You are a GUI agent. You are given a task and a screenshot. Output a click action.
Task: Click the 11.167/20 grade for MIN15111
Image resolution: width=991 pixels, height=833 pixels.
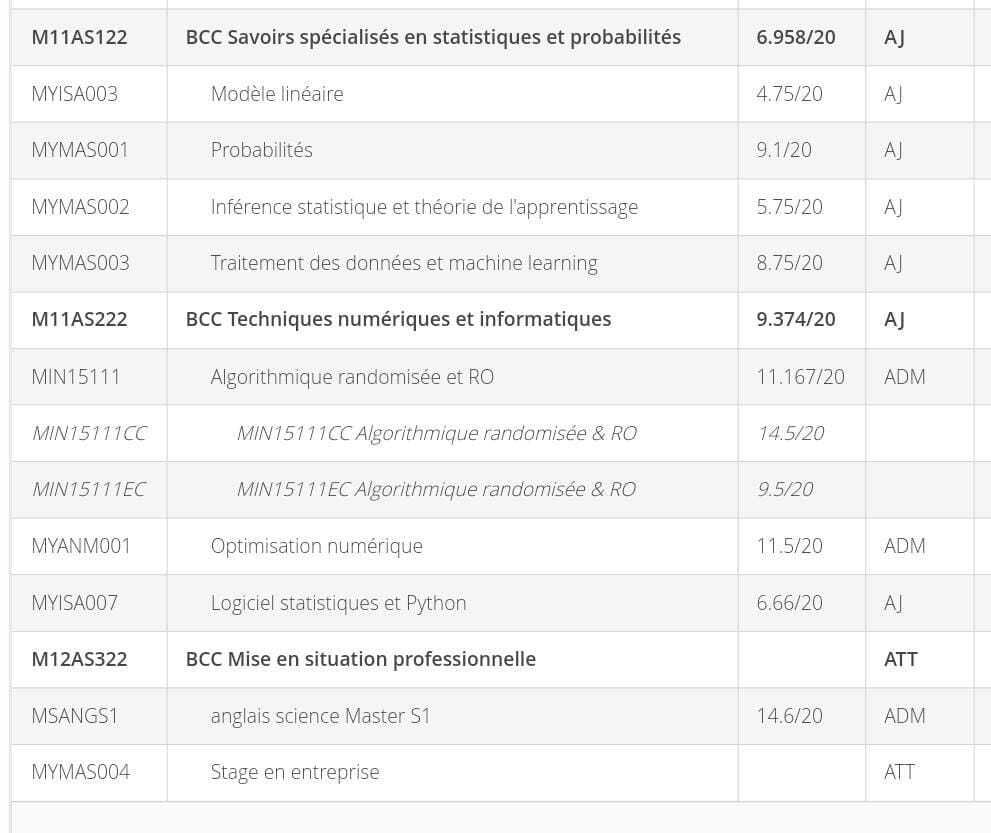click(x=800, y=377)
